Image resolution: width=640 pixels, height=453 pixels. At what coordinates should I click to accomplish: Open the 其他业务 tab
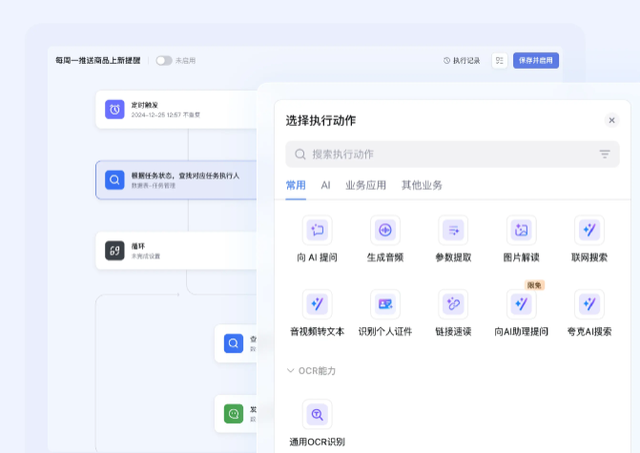coord(422,185)
